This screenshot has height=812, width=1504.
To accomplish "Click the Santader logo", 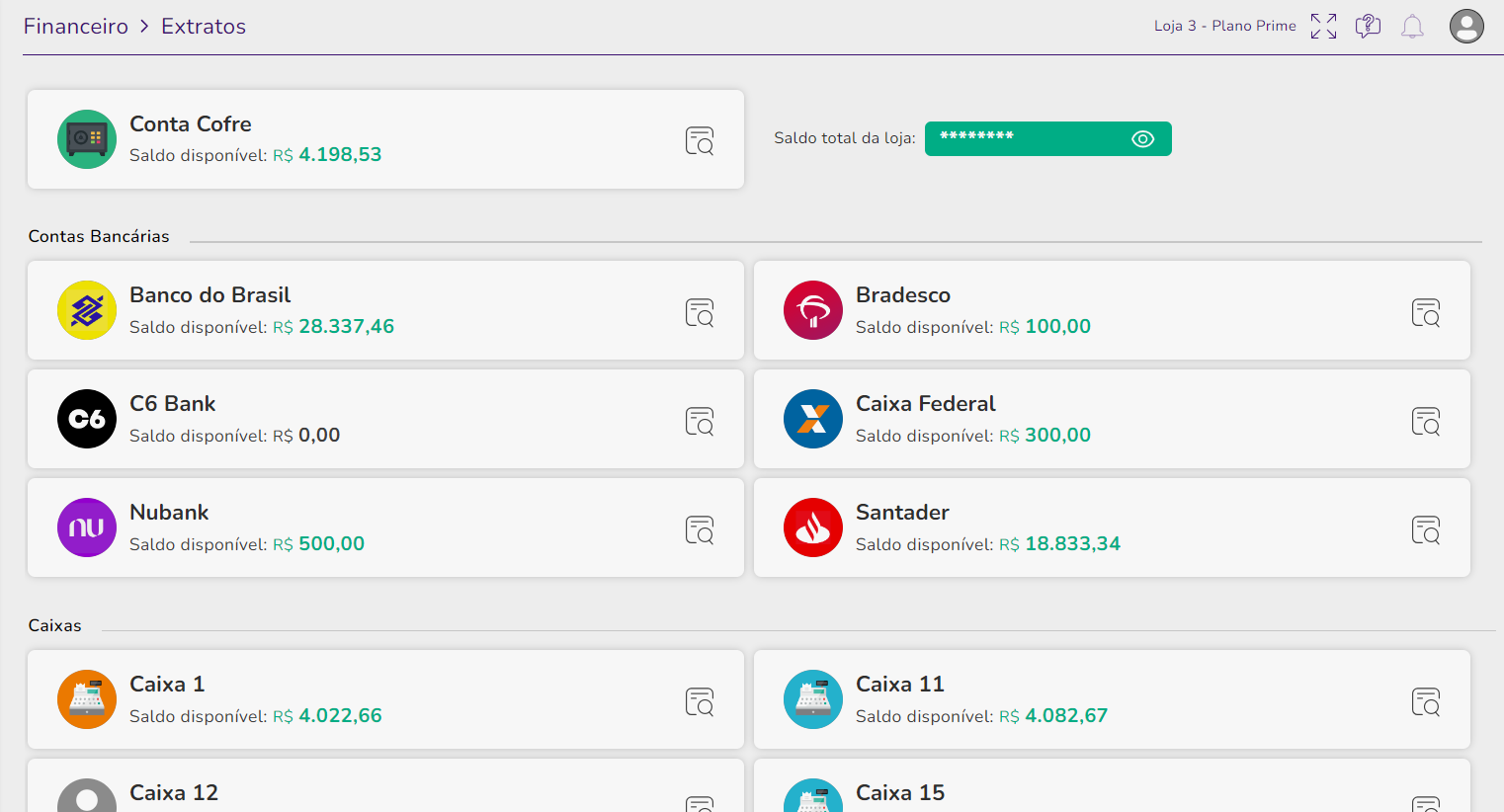I will pos(813,528).
